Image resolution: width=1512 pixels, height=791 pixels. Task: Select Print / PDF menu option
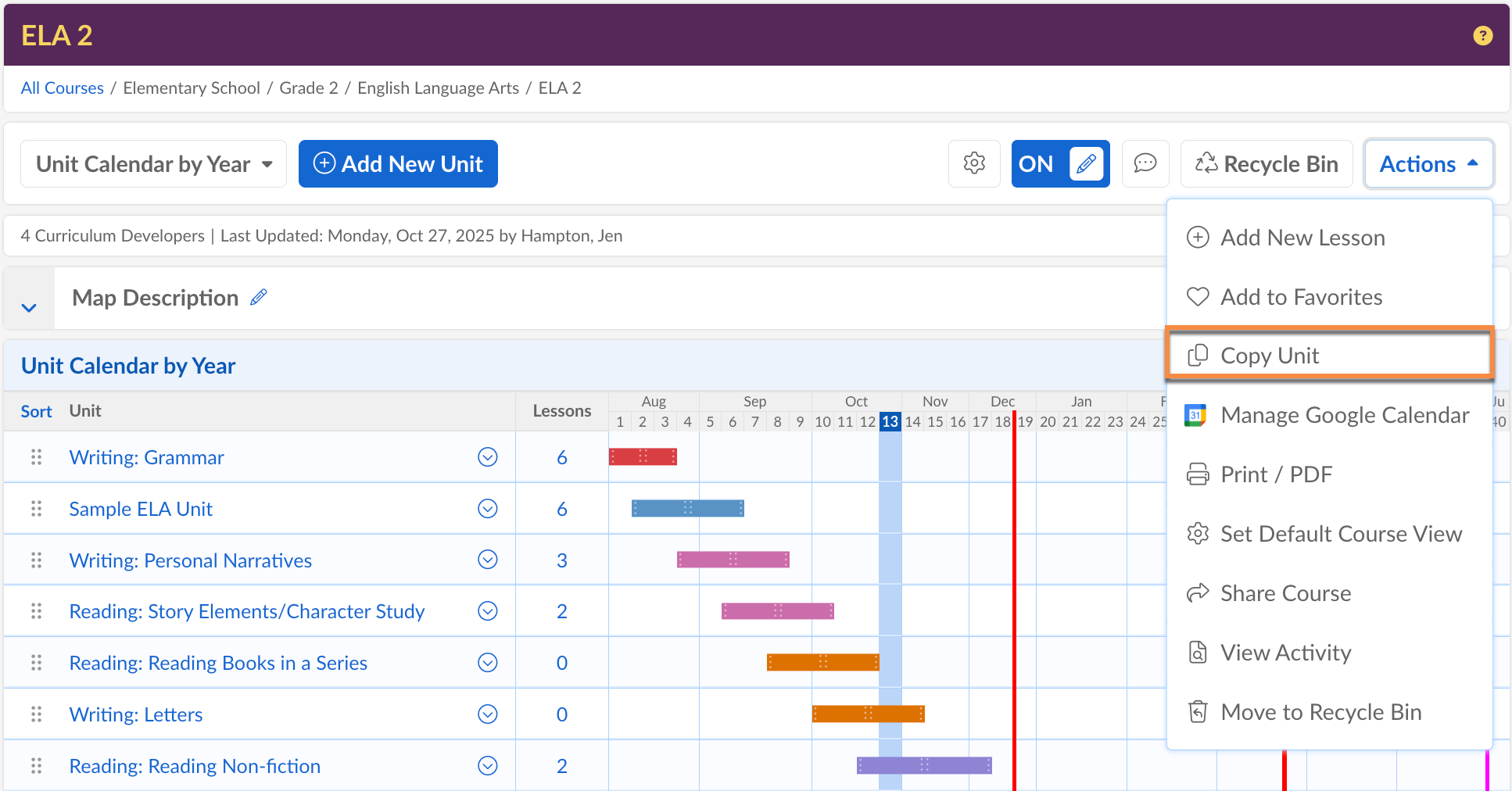pyautogui.click(x=1276, y=474)
